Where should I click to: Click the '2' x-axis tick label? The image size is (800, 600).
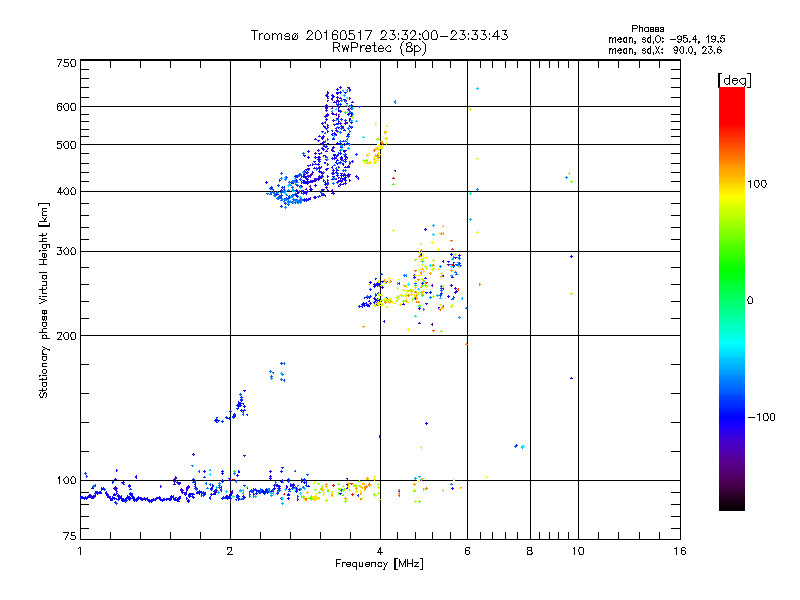coord(230,551)
